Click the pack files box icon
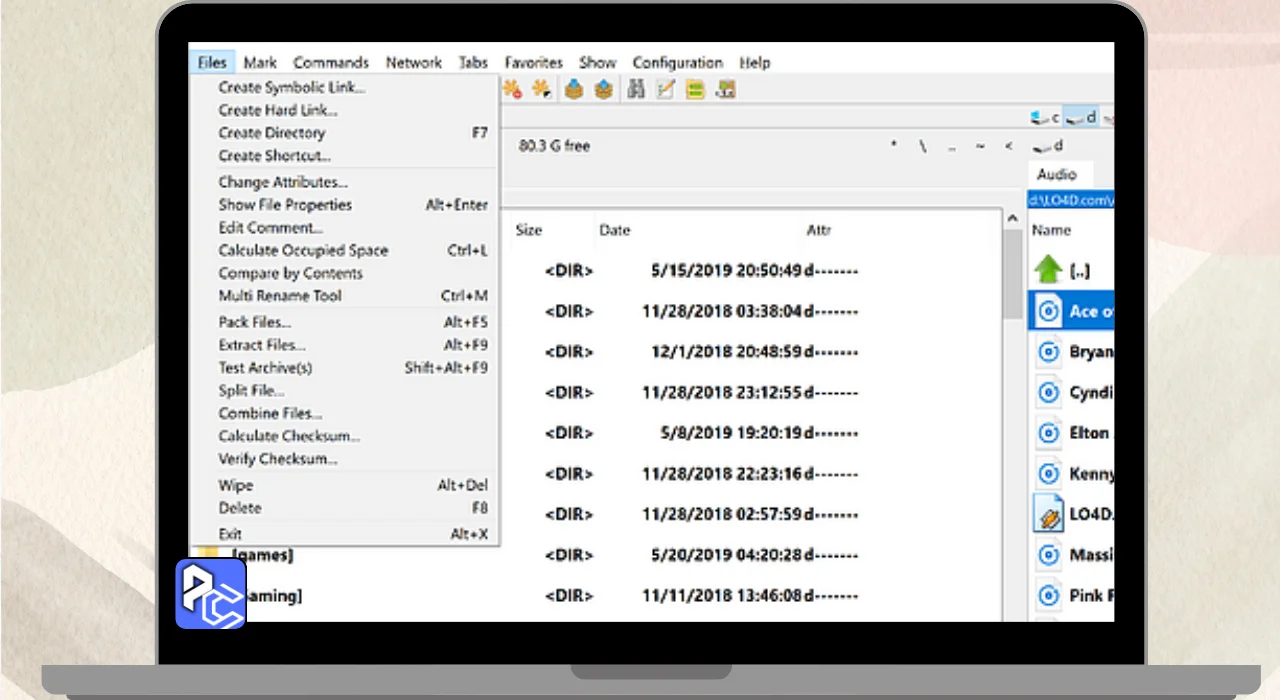 click(x=574, y=89)
